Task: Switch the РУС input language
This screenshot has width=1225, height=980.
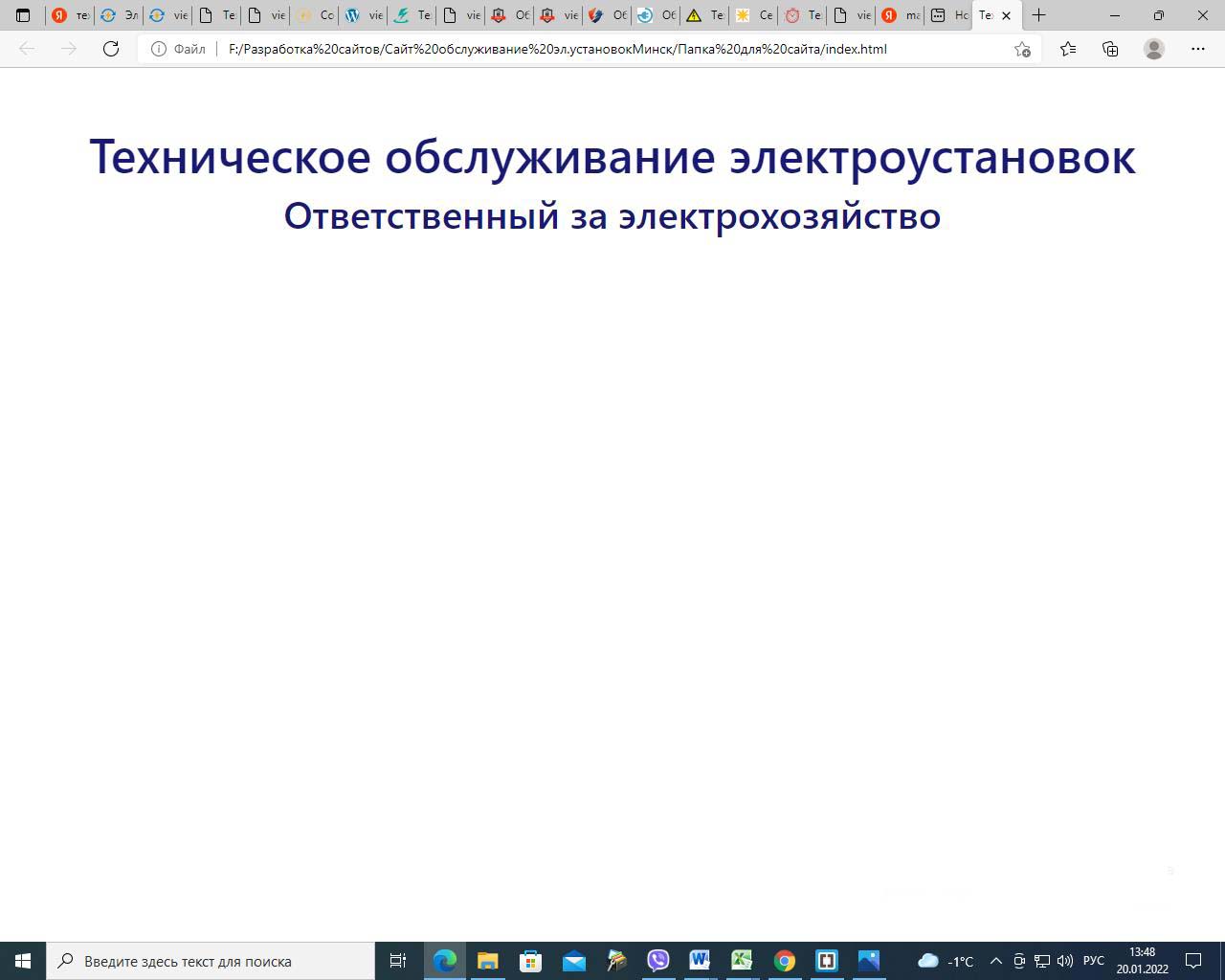Action: coord(1093,961)
